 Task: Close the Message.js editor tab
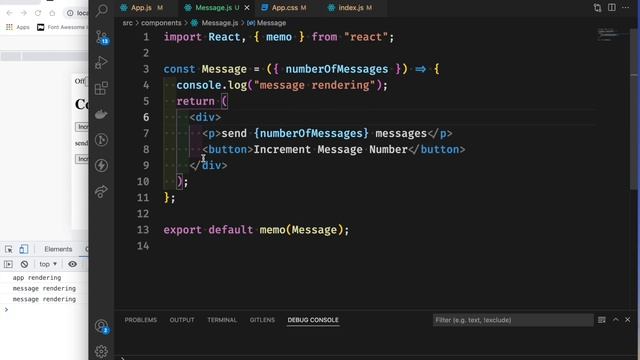(x=247, y=7)
